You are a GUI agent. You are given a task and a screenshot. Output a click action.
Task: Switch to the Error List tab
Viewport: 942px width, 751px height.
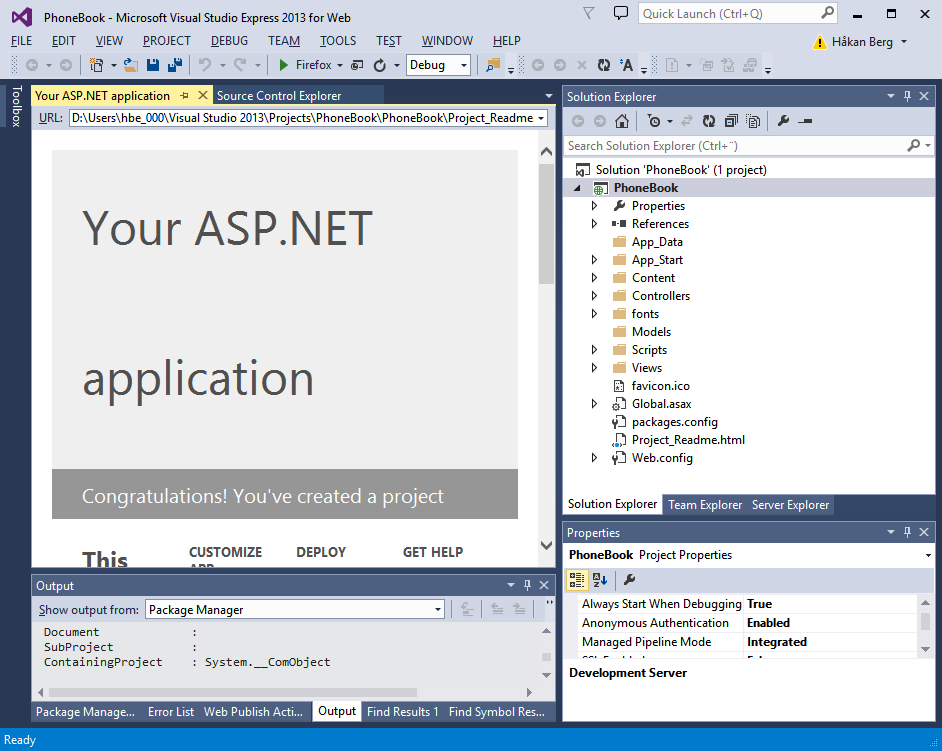tap(171, 711)
